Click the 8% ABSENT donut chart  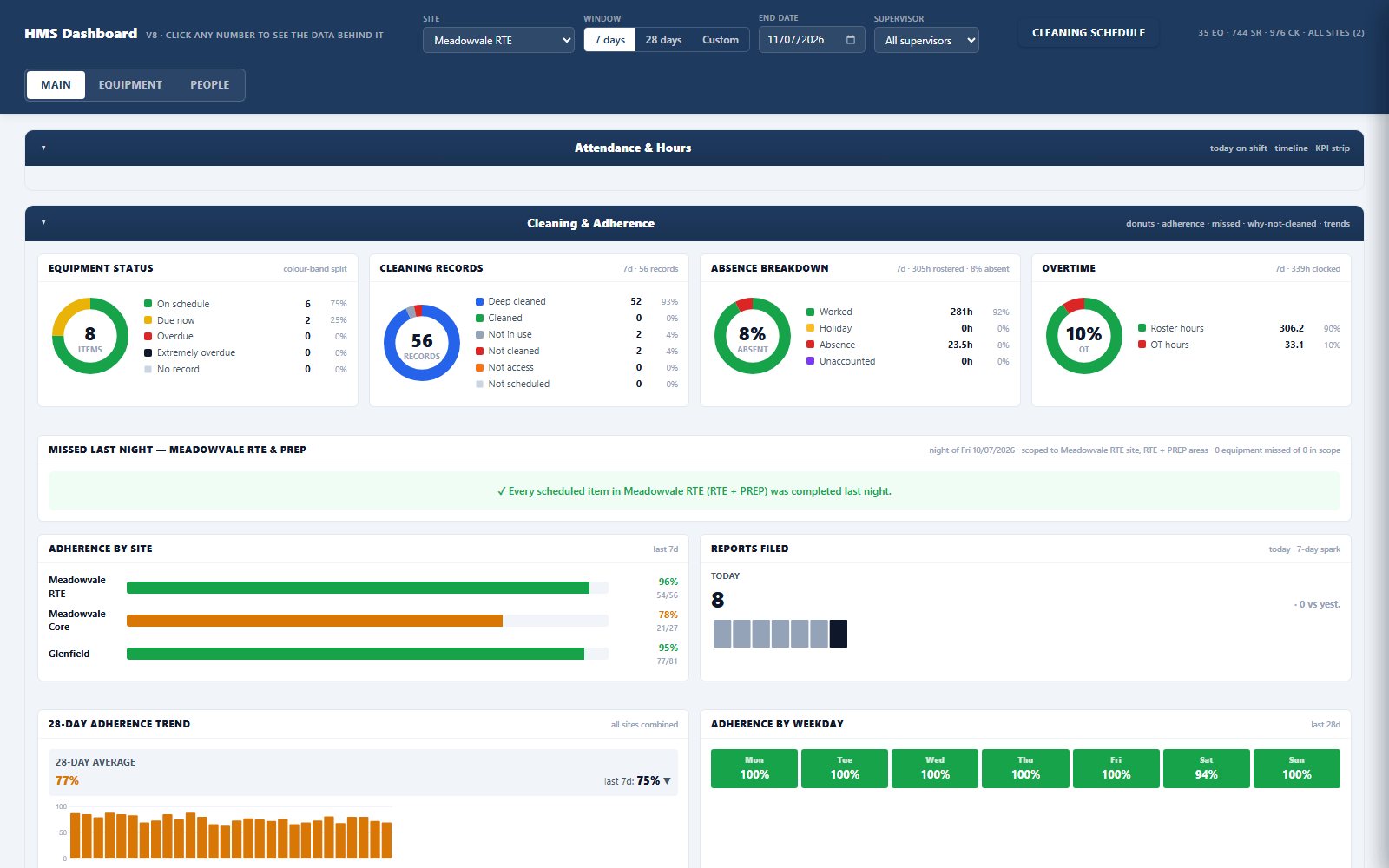pos(753,336)
